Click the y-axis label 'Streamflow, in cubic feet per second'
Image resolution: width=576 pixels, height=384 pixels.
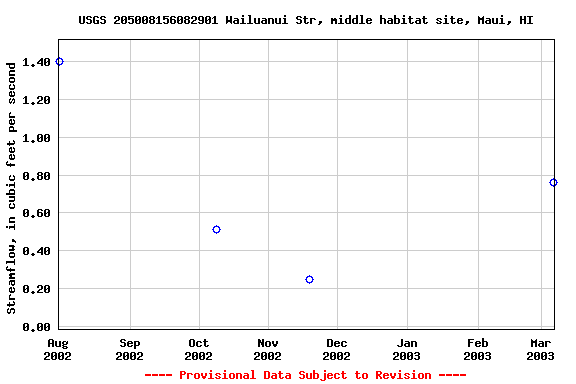click(x=11, y=188)
